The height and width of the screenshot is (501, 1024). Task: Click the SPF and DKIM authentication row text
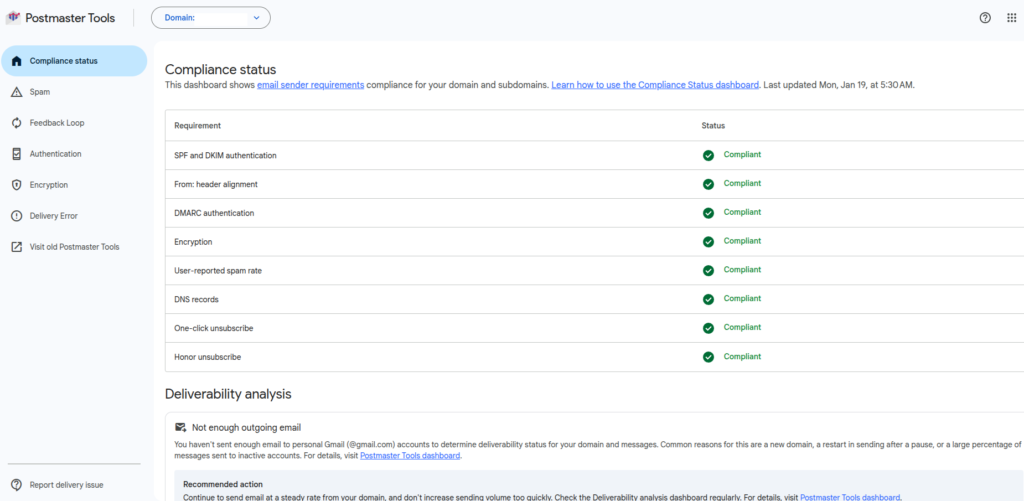[x=225, y=155]
